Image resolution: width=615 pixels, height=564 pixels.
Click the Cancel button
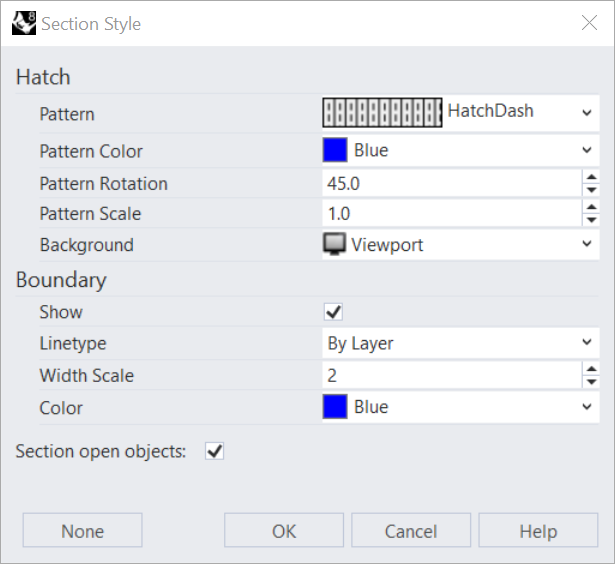point(411,531)
